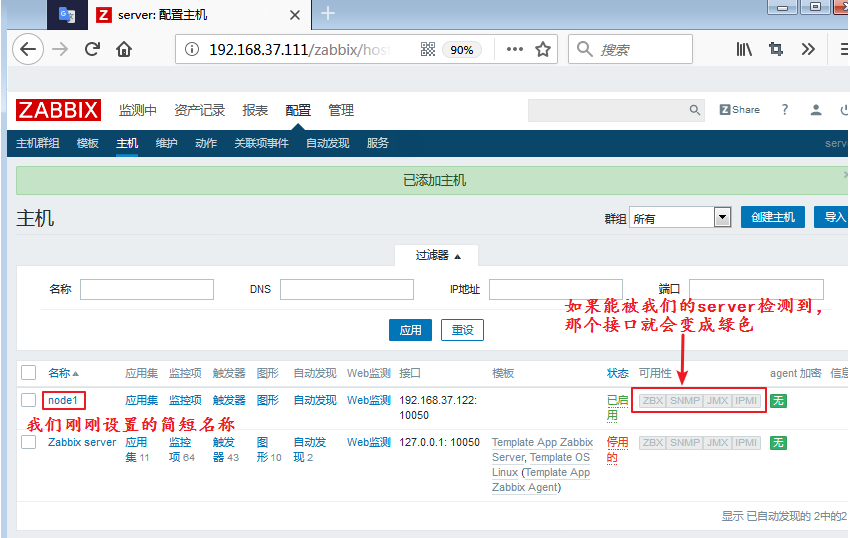Screen dimensions: 850x538
Task: Open the 群组 dropdown showing 所有
Action: point(680,218)
